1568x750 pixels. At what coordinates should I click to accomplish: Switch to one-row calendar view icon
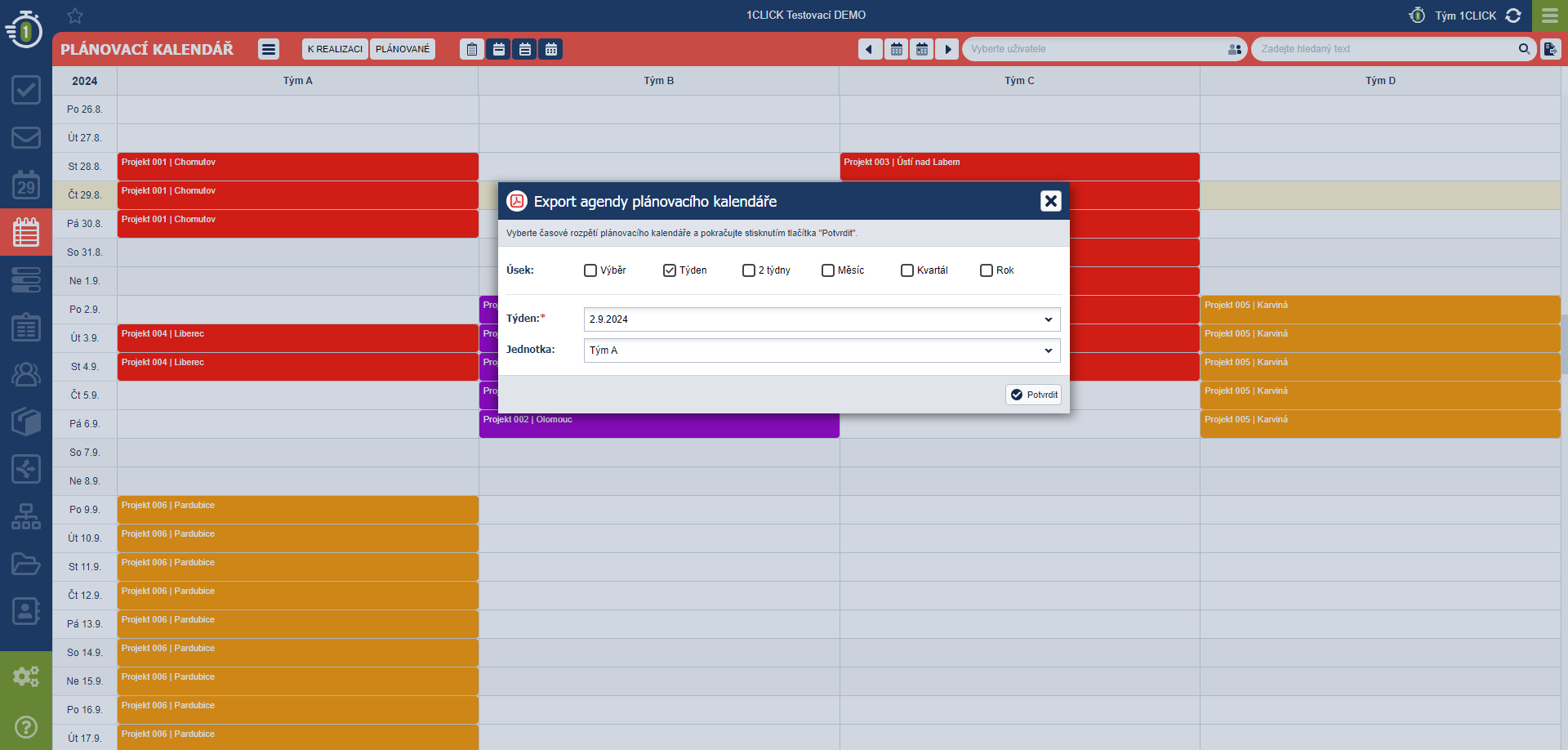[x=498, y=49]
